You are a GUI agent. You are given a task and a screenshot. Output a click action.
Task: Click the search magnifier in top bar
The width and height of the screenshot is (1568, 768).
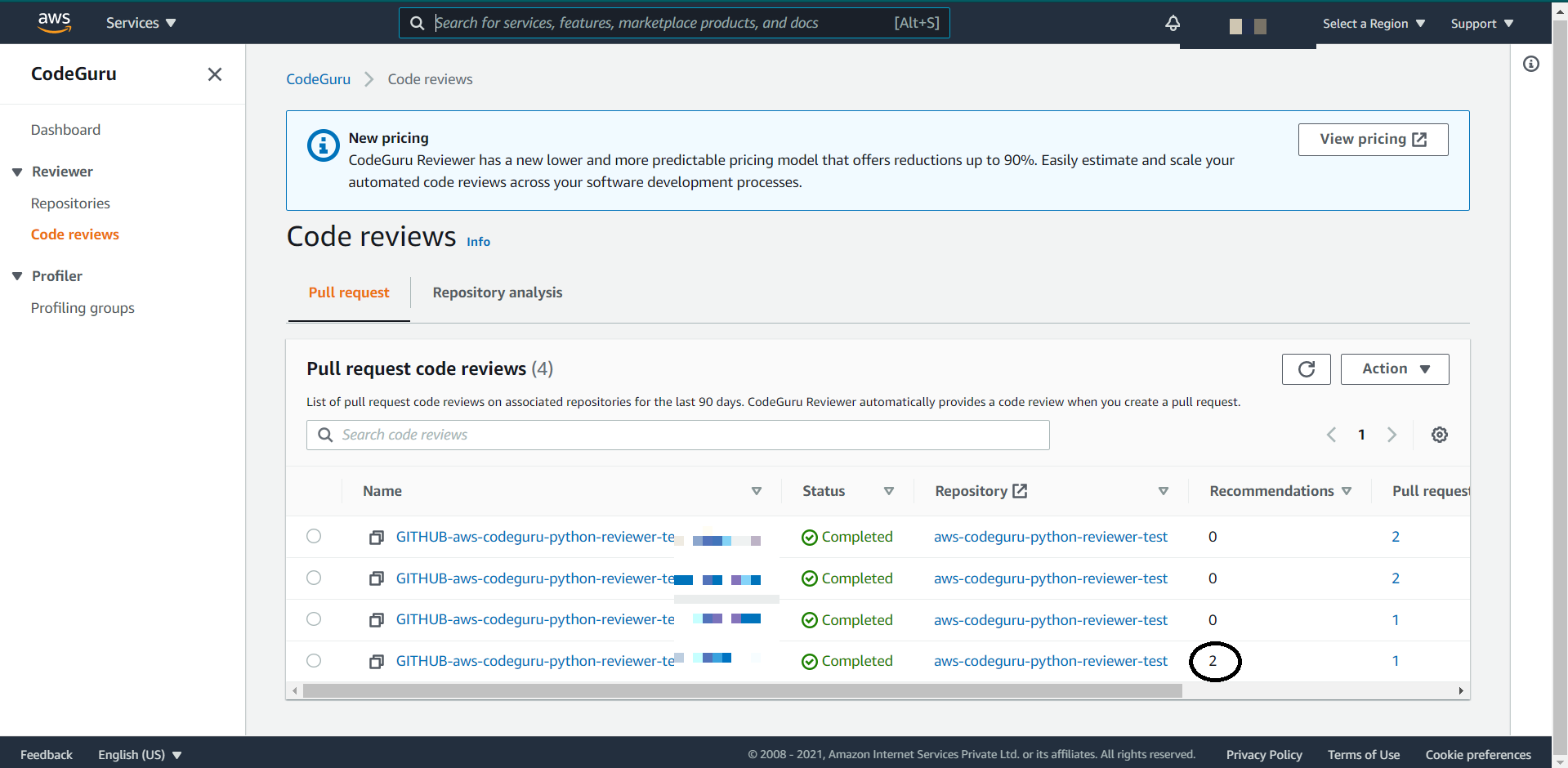[x=417, y=23]
